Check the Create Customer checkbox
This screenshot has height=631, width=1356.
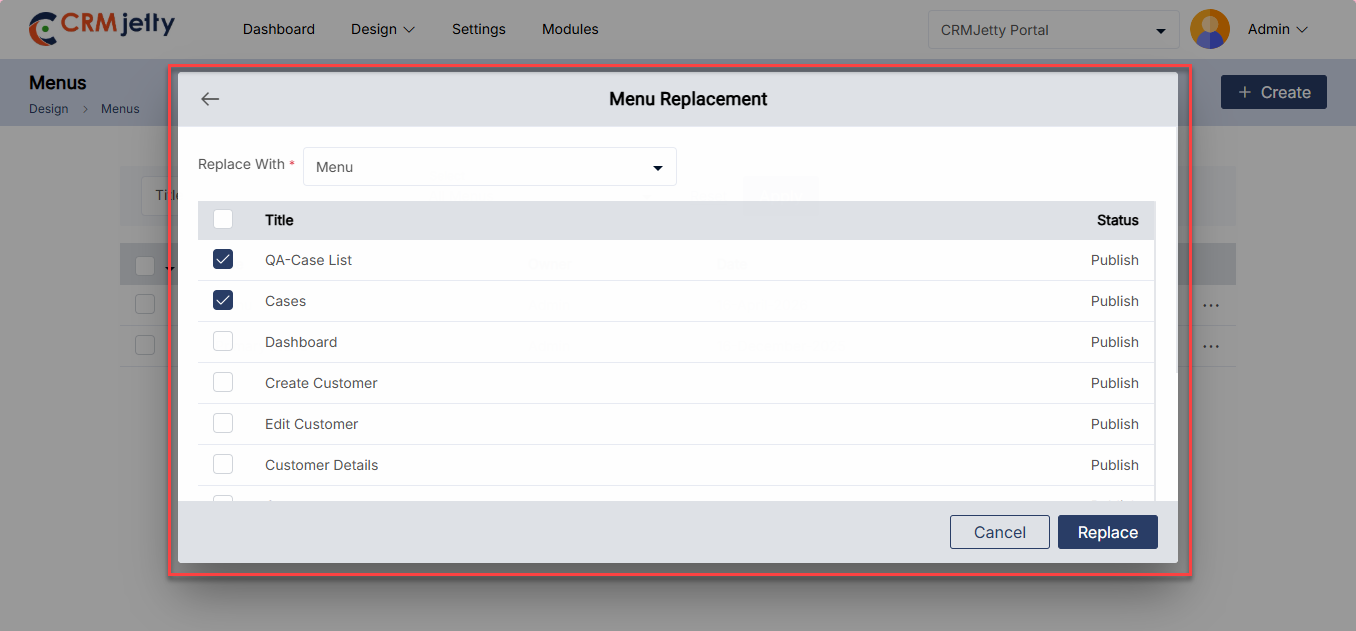[223, 383]
